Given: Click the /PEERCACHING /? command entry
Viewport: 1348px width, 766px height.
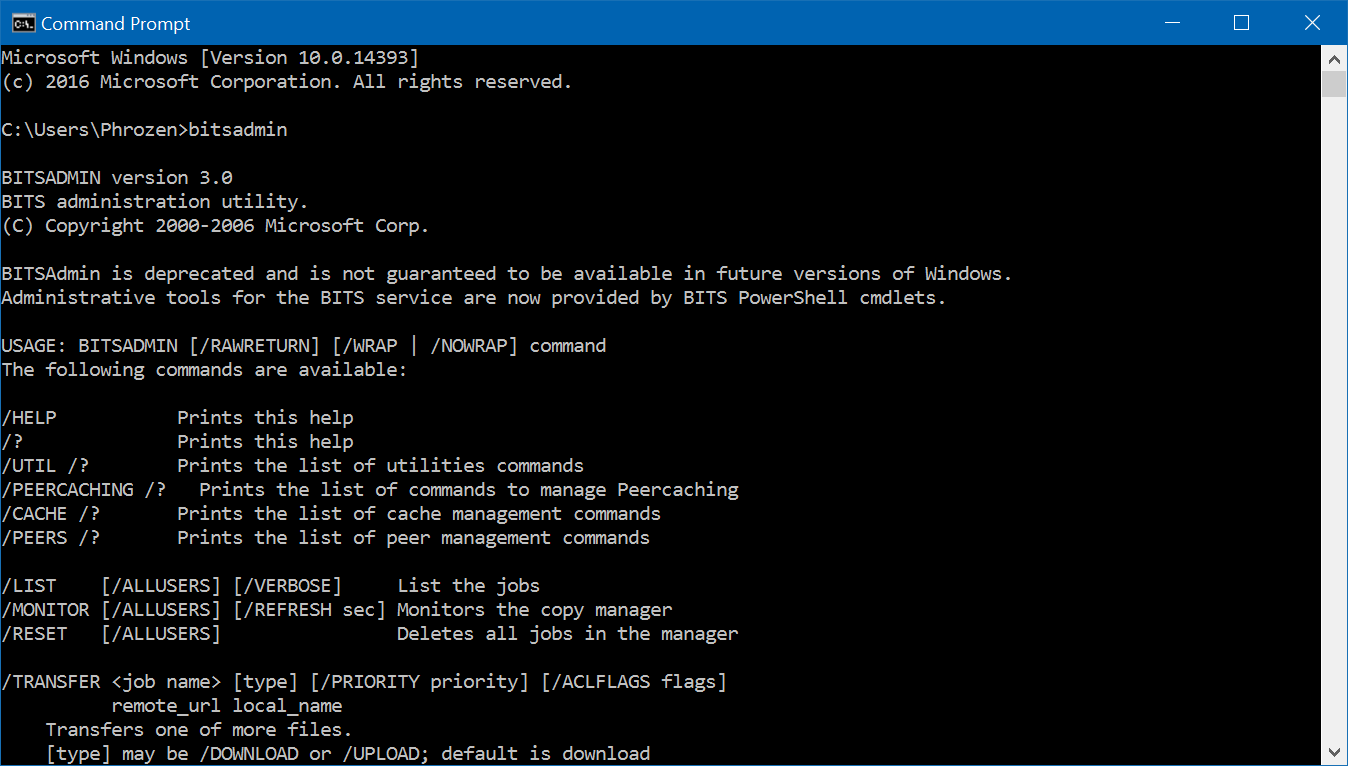Looking at the screenshot, I should pos(83,490).
